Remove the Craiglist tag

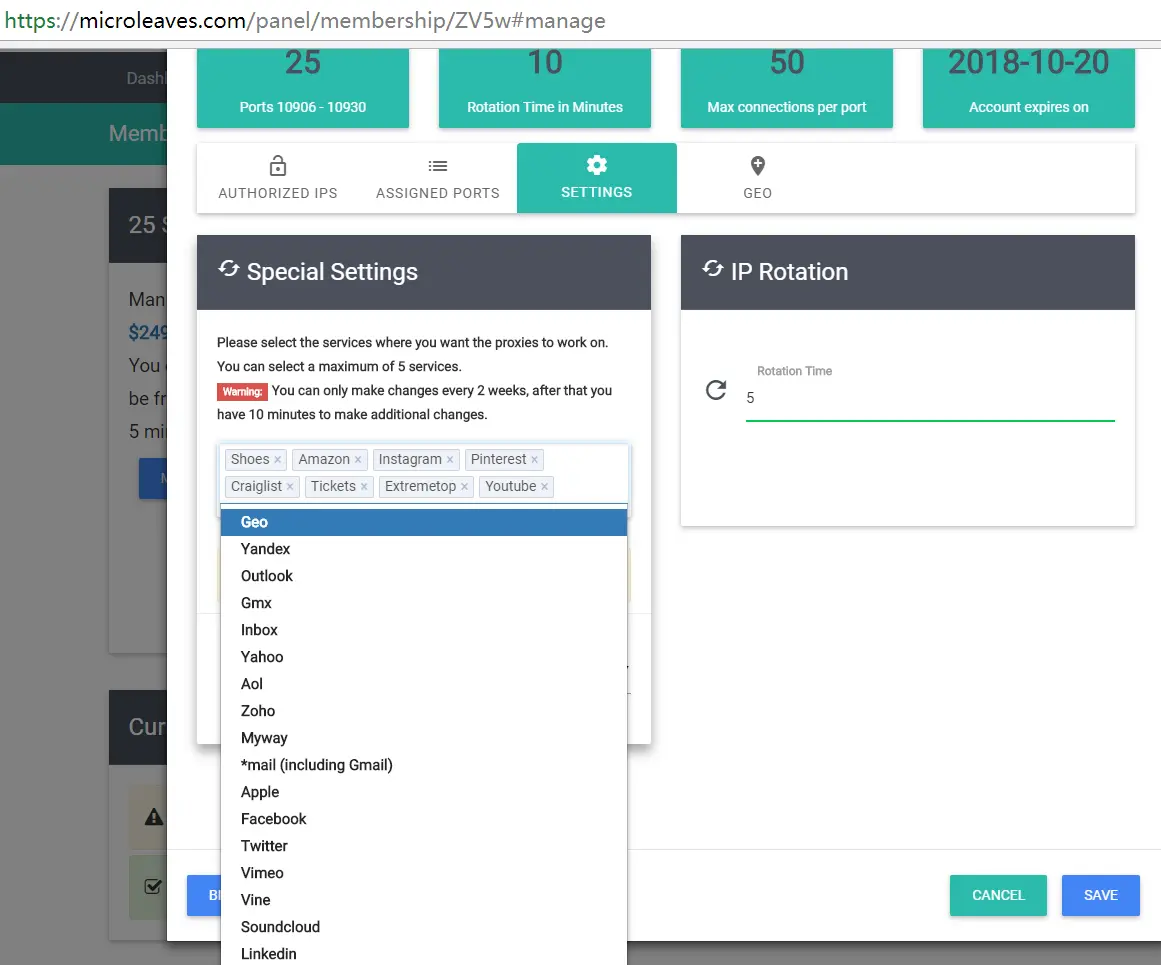coord(290,487)
